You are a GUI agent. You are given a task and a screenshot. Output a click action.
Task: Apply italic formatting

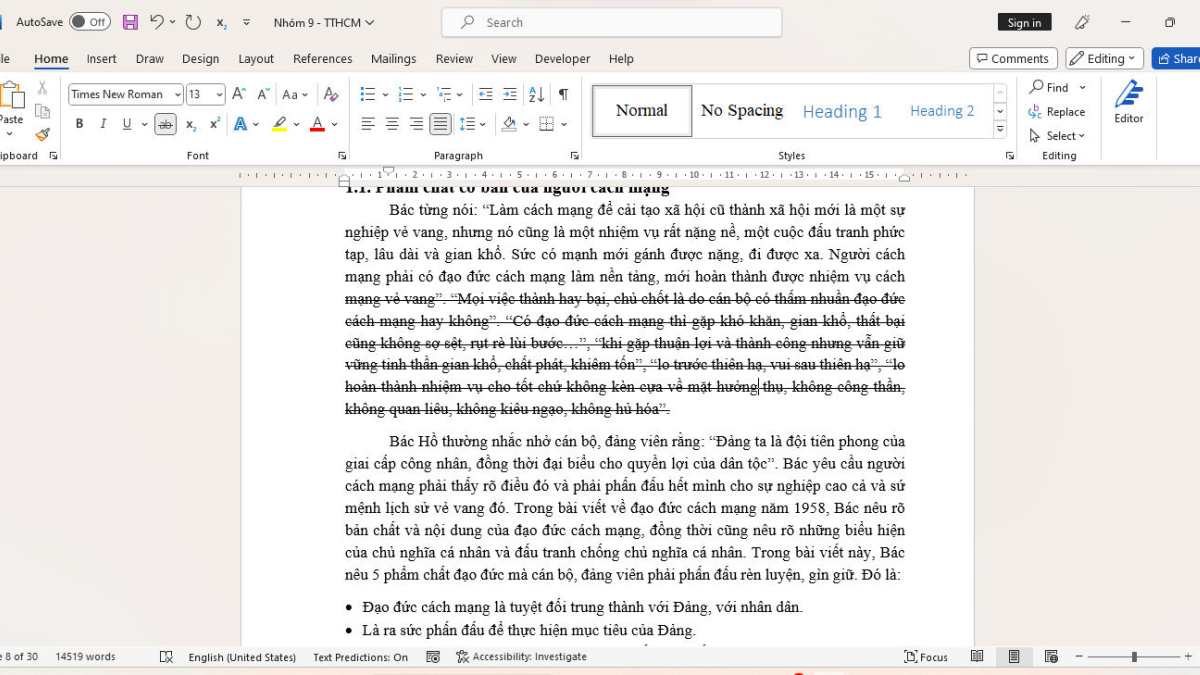pyautogui.click(x=102, y=123)
